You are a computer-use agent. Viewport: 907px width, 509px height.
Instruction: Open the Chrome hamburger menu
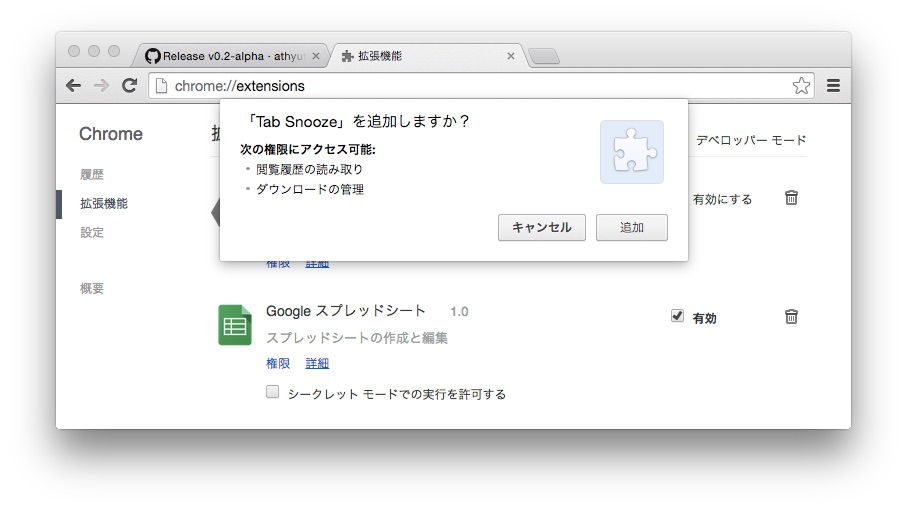pos(833,86)
